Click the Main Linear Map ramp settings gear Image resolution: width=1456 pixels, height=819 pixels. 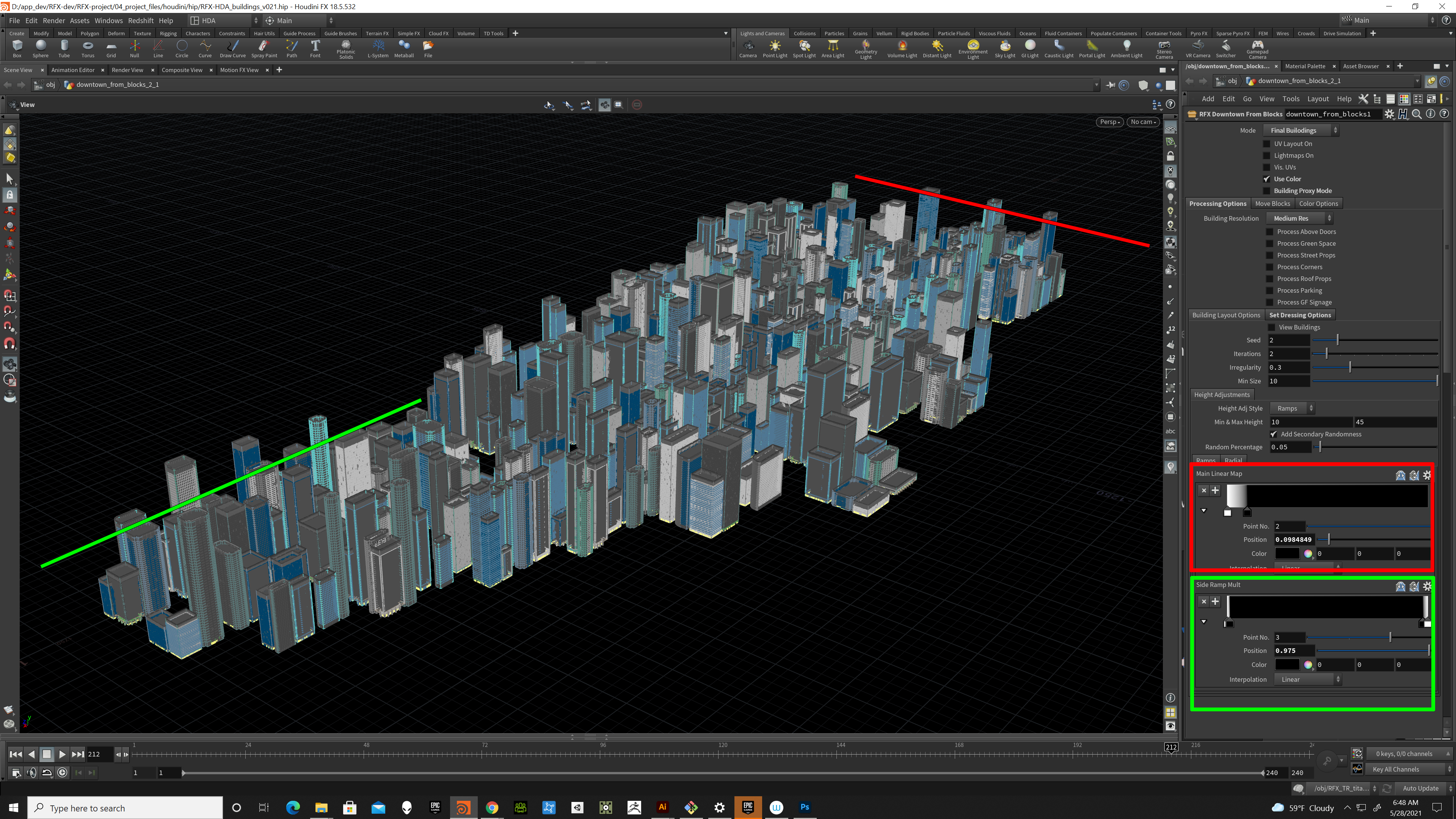point(1427,475)
